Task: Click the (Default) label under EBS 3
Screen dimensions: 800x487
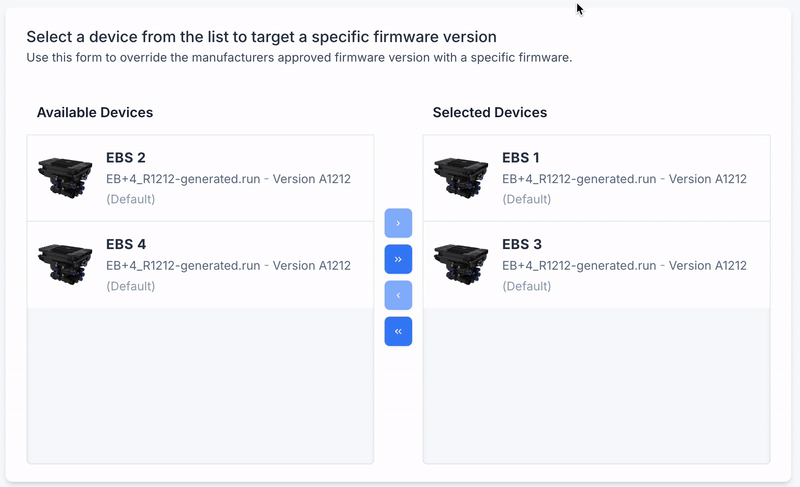Action: (526, 286)
